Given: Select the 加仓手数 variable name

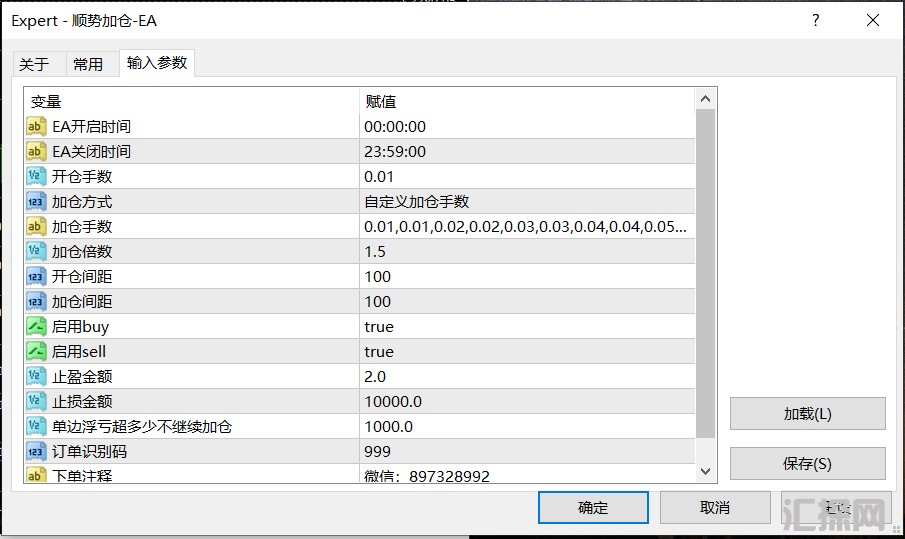Looking at the screenshot, I should [x=82, y=226].
